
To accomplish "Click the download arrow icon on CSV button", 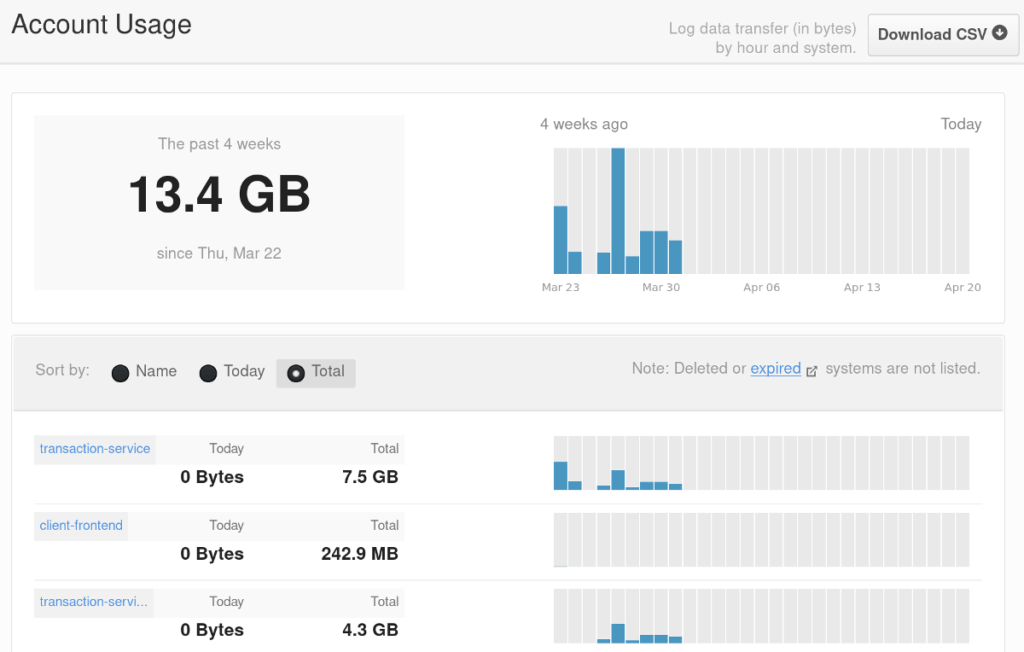I will 999,33.
